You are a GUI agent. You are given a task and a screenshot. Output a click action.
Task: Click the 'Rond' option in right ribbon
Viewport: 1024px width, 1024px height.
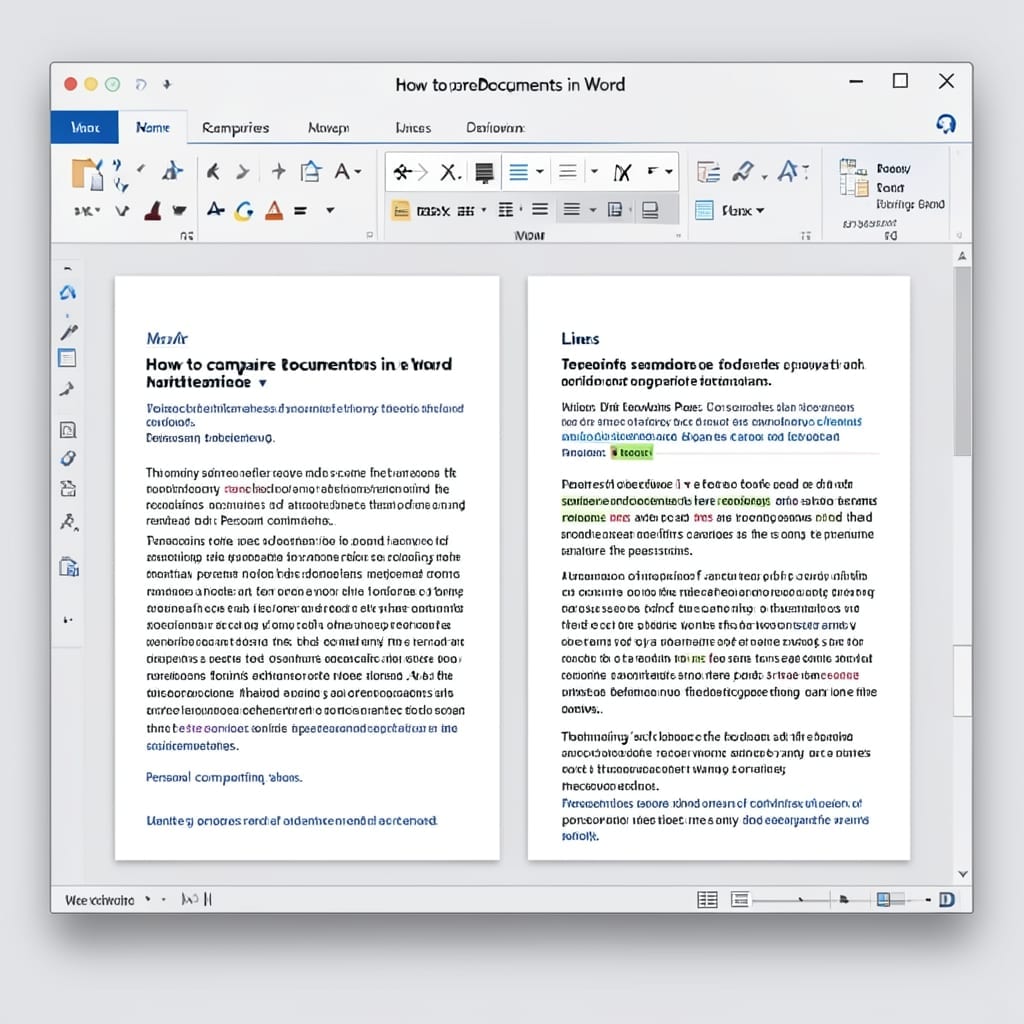click(x=890, y=187)
